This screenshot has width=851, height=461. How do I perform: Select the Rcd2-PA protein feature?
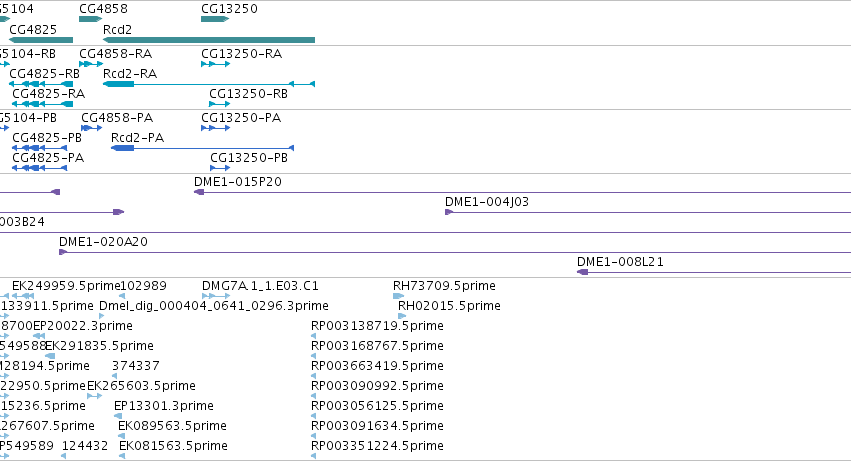point(202,148)
